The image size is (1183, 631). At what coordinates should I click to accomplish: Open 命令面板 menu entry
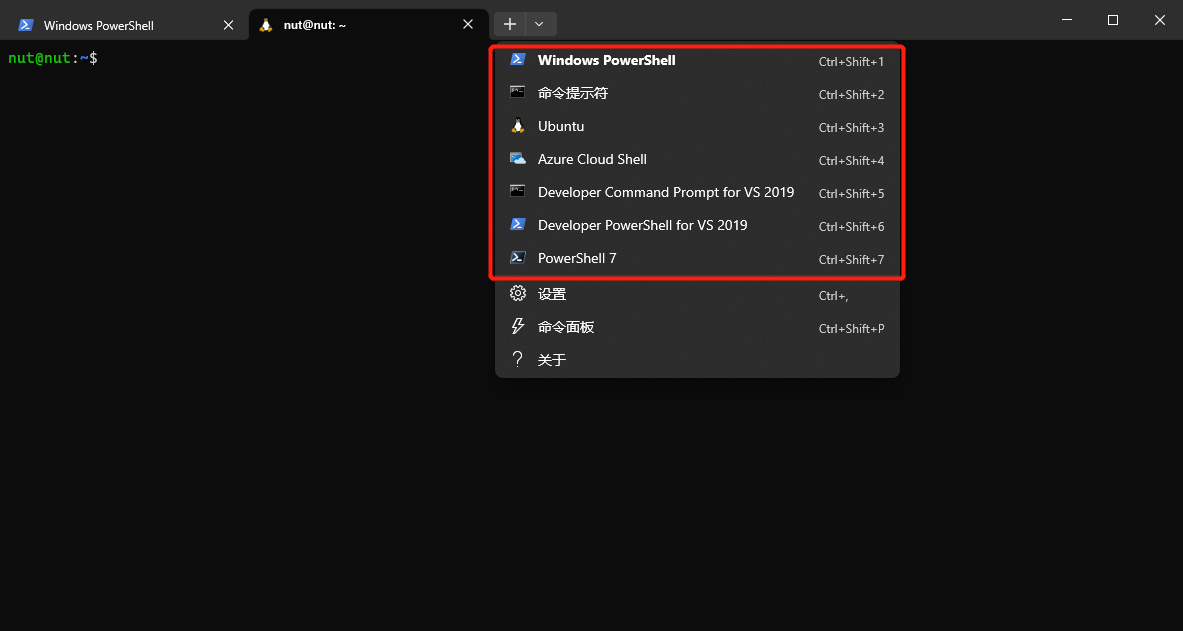[x=697, y=328]
